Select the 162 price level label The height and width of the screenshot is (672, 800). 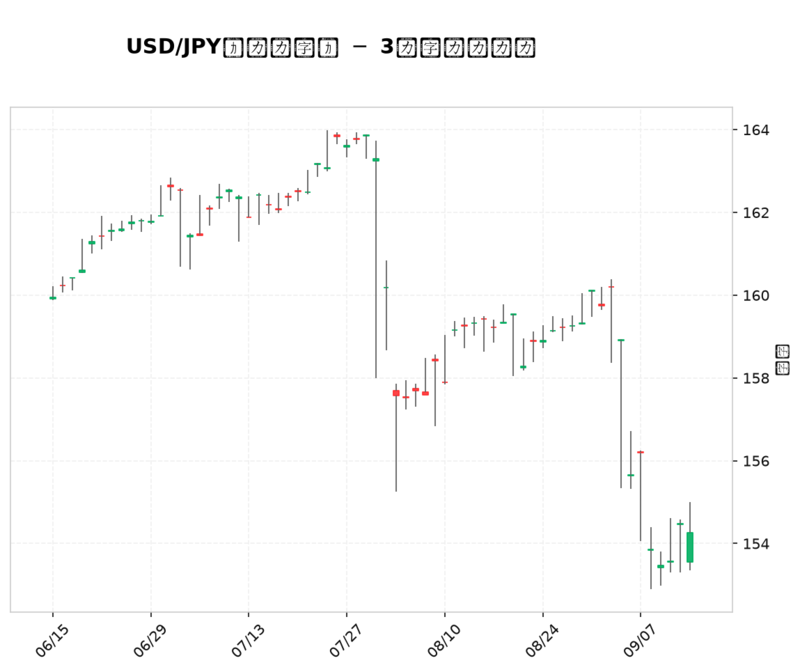pos(756,213)
